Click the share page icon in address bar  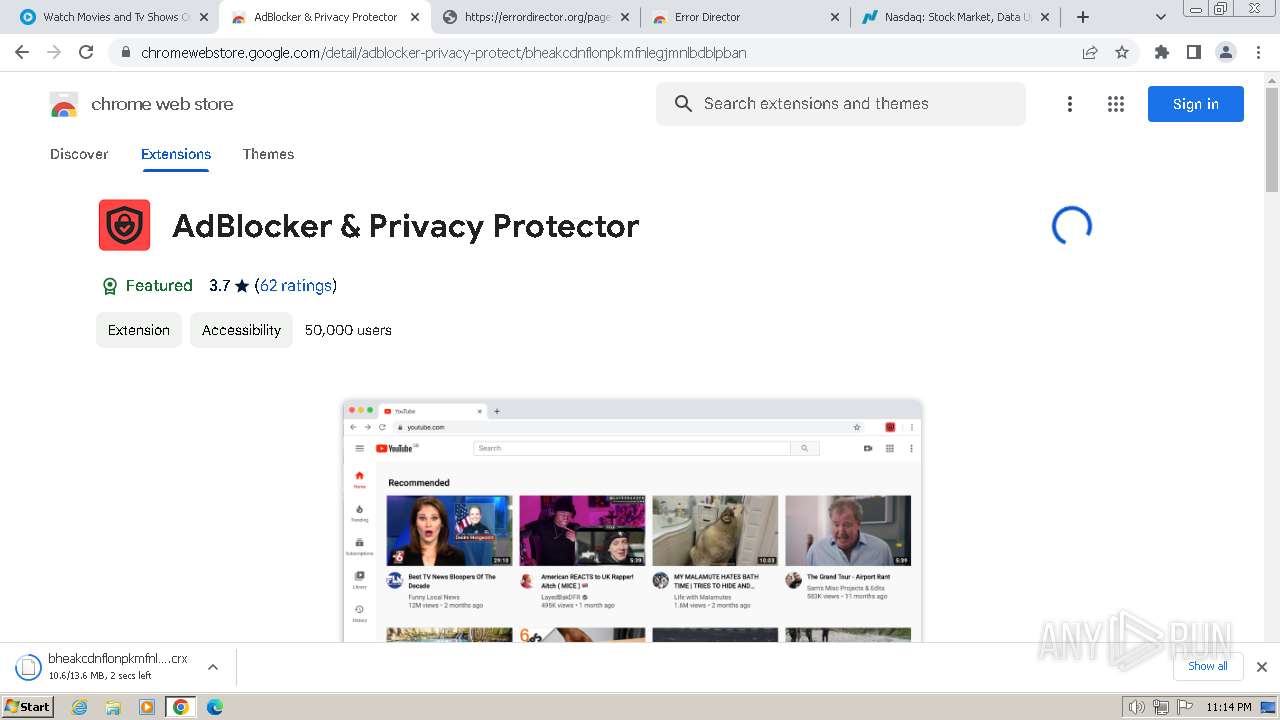click(1090, 53)
